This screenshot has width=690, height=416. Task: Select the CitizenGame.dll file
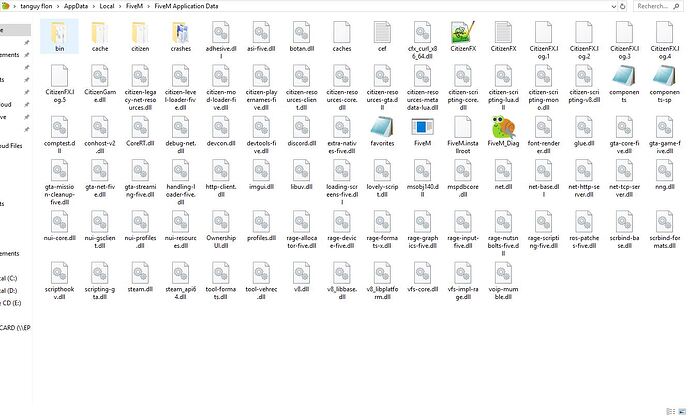(100, 83)
